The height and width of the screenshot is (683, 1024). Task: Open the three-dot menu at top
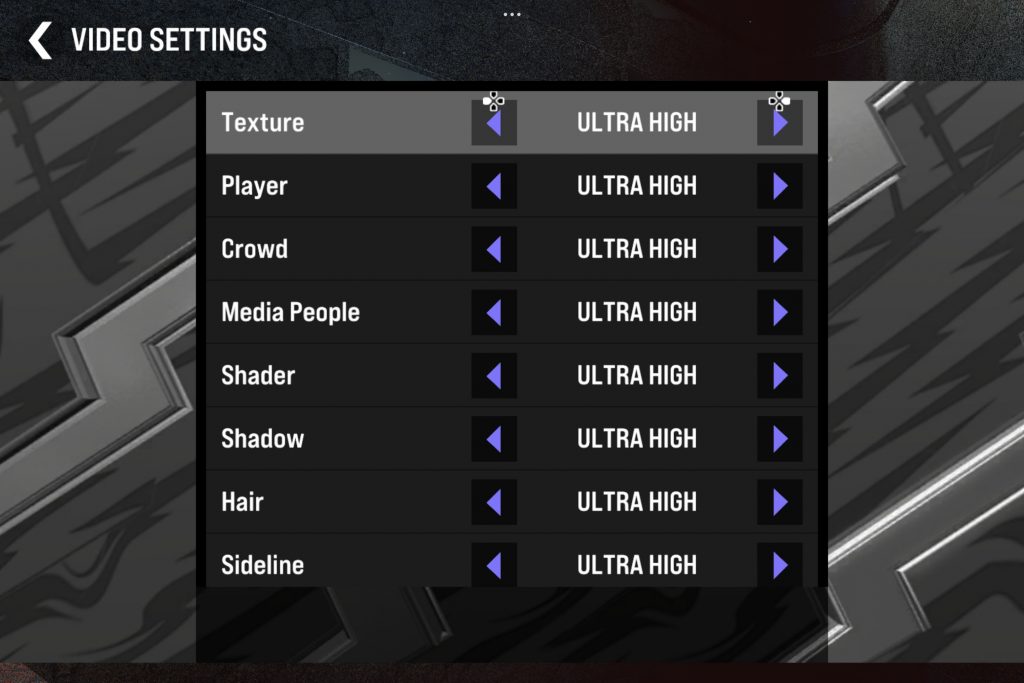coord(512,15)
